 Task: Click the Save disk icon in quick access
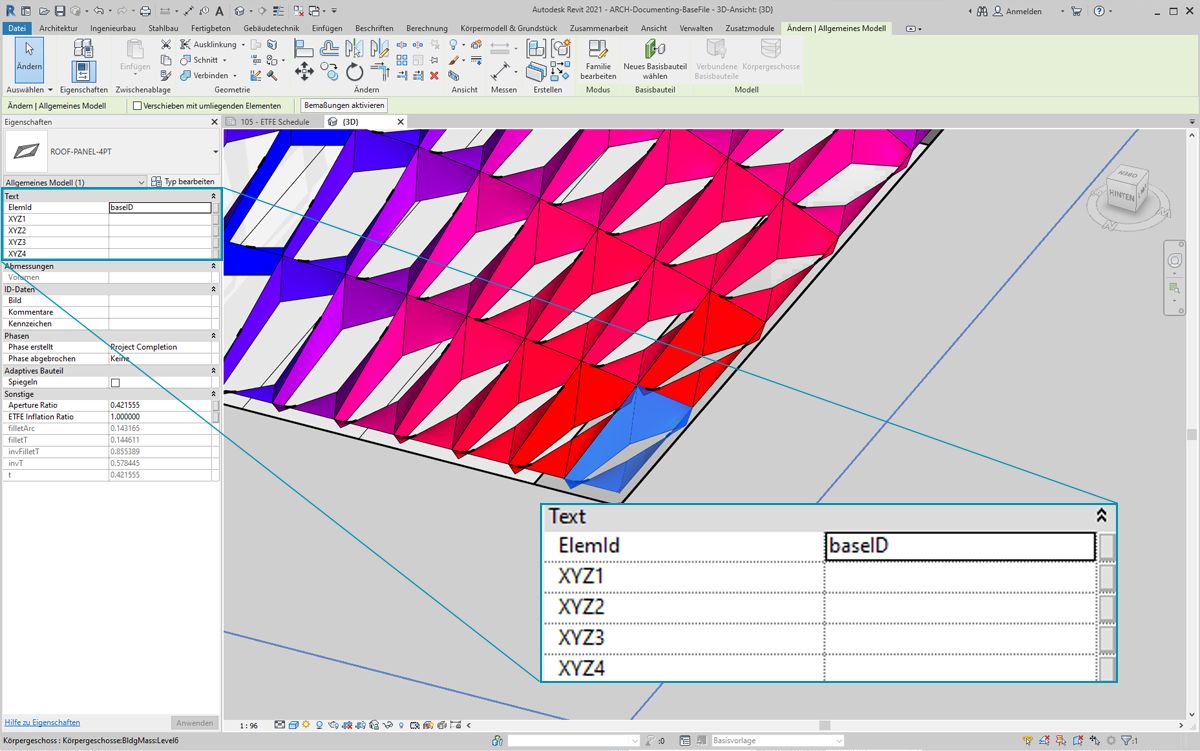(60, 11)
